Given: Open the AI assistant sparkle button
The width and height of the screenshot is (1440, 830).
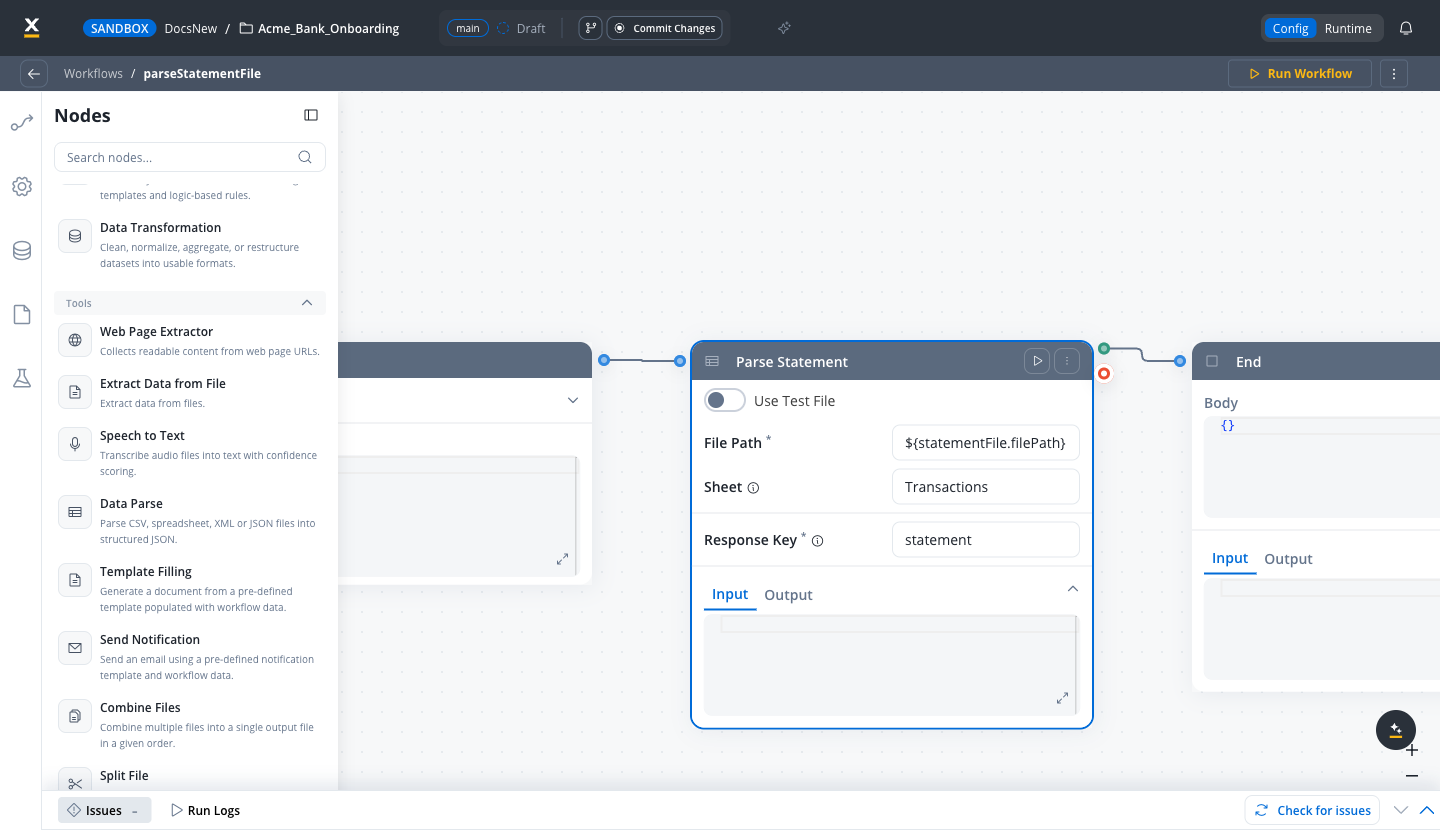Looking at the screenshot, I should click(x=1396, y=730).
